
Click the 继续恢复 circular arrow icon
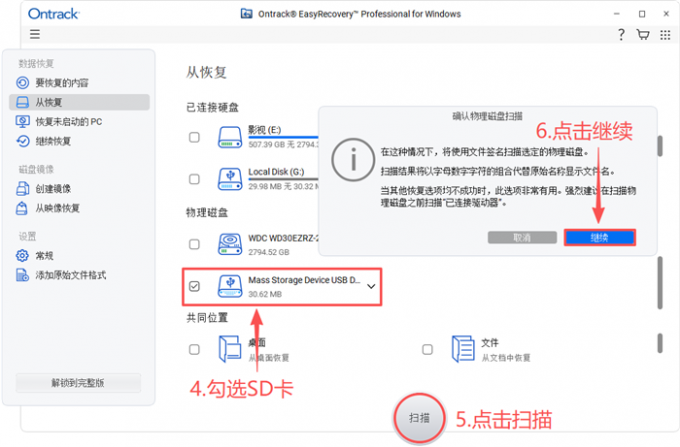pyautogui.click(x=23, y=141)
